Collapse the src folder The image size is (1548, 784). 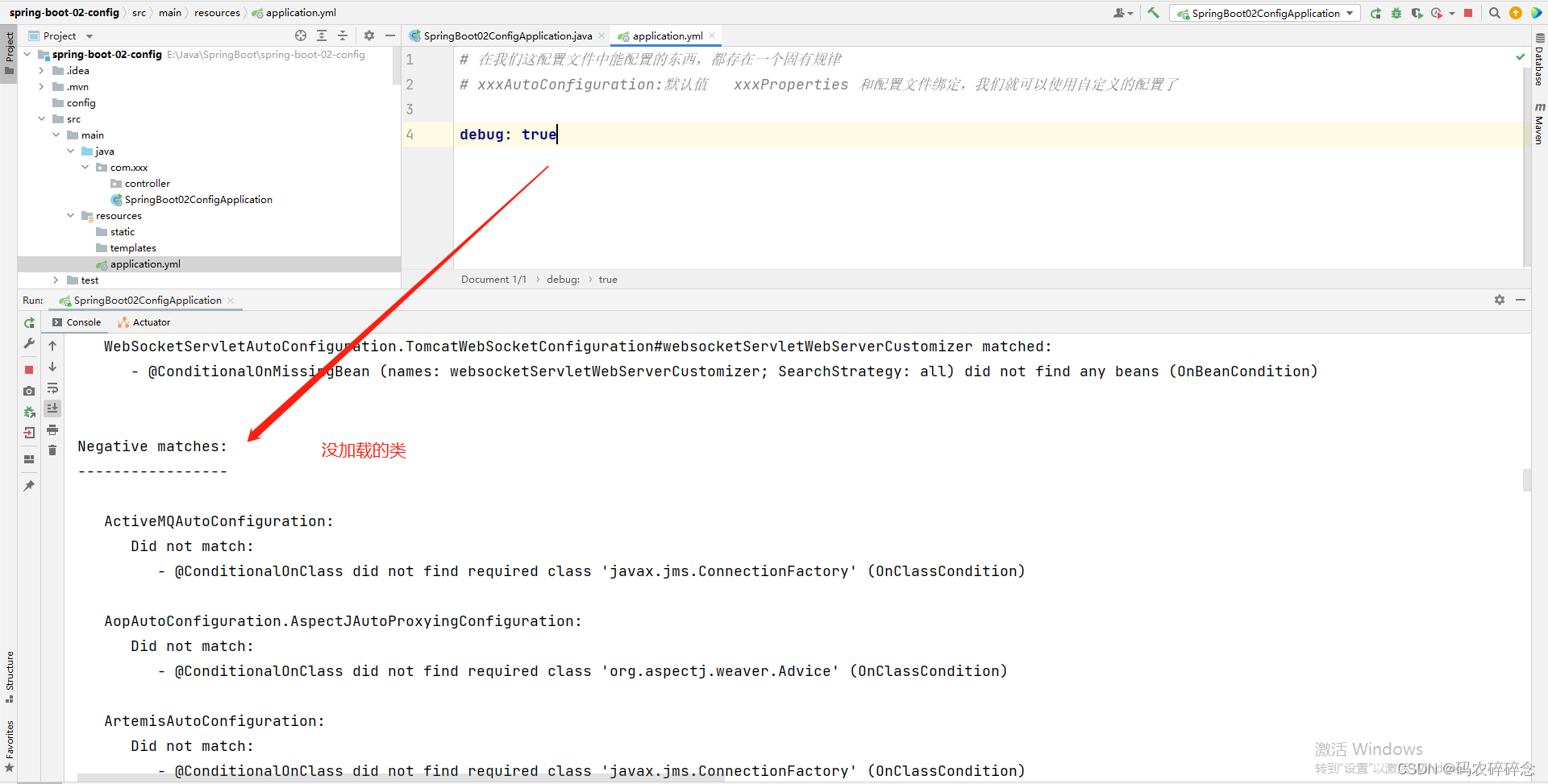(42, 118)
